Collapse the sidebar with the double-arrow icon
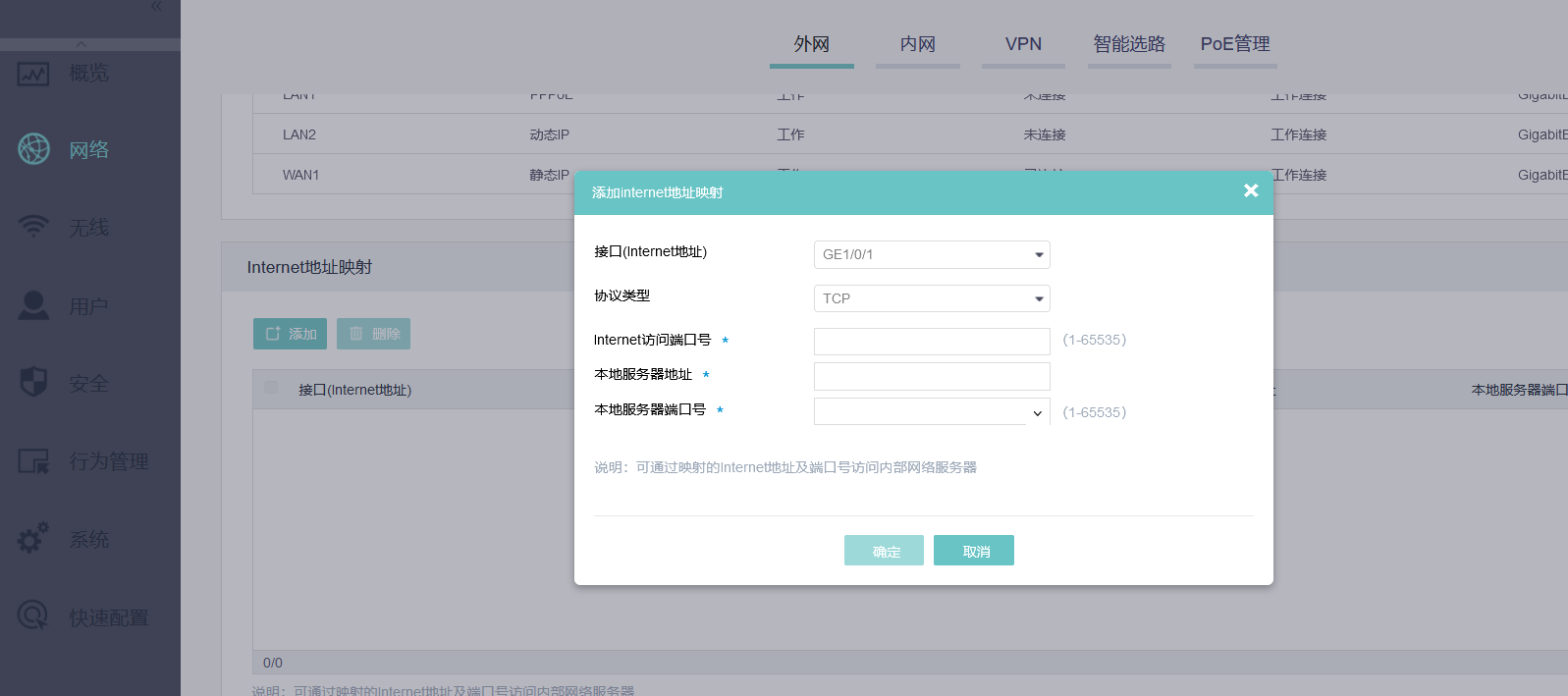This screenshot has height=696, width=1568. [157, 7]
